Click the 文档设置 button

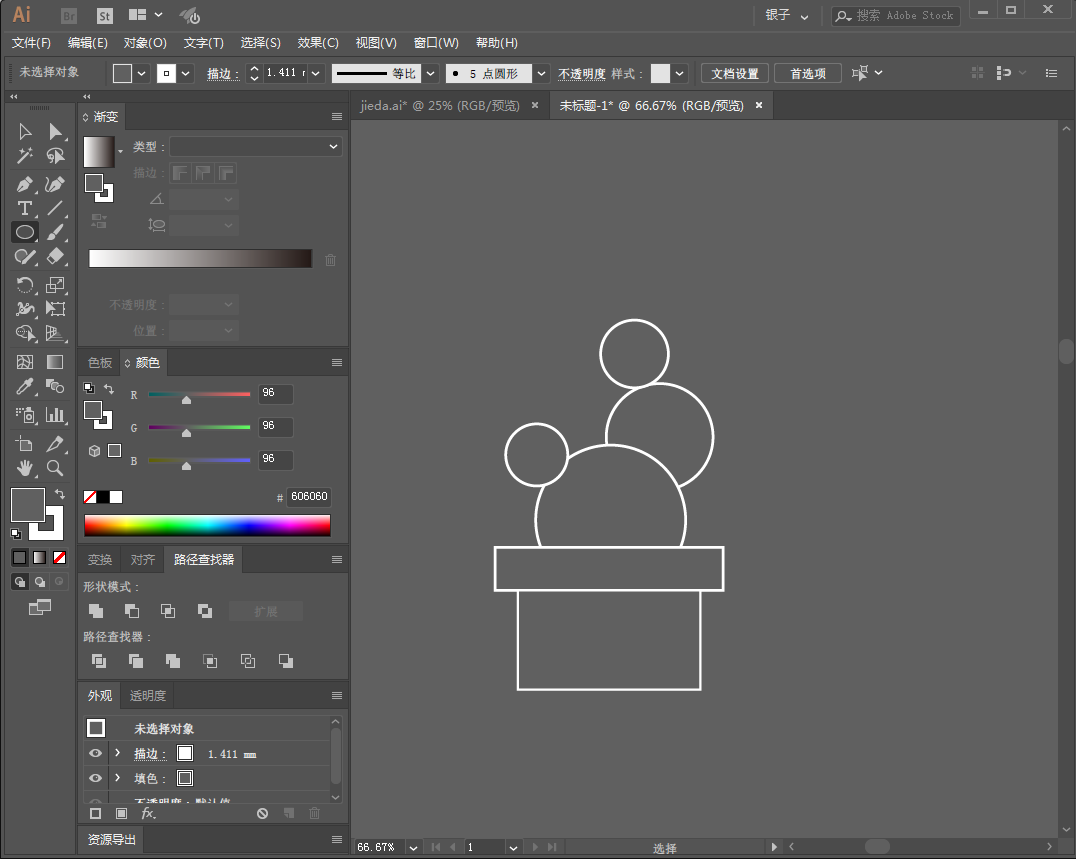pos(734,74)
